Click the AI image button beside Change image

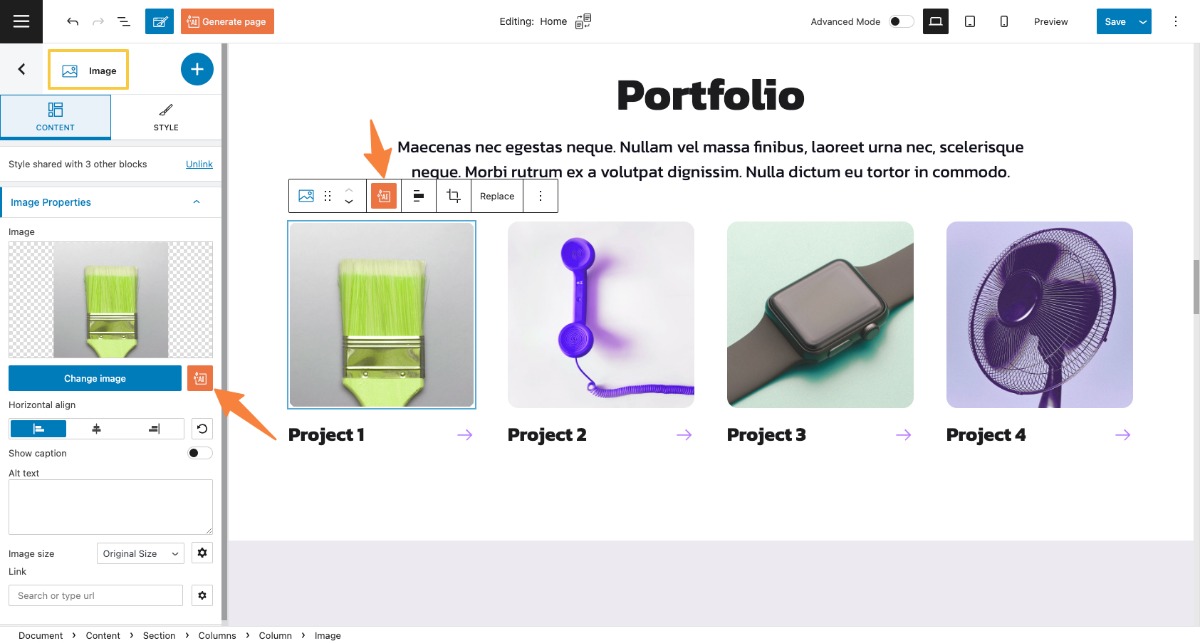200,378
